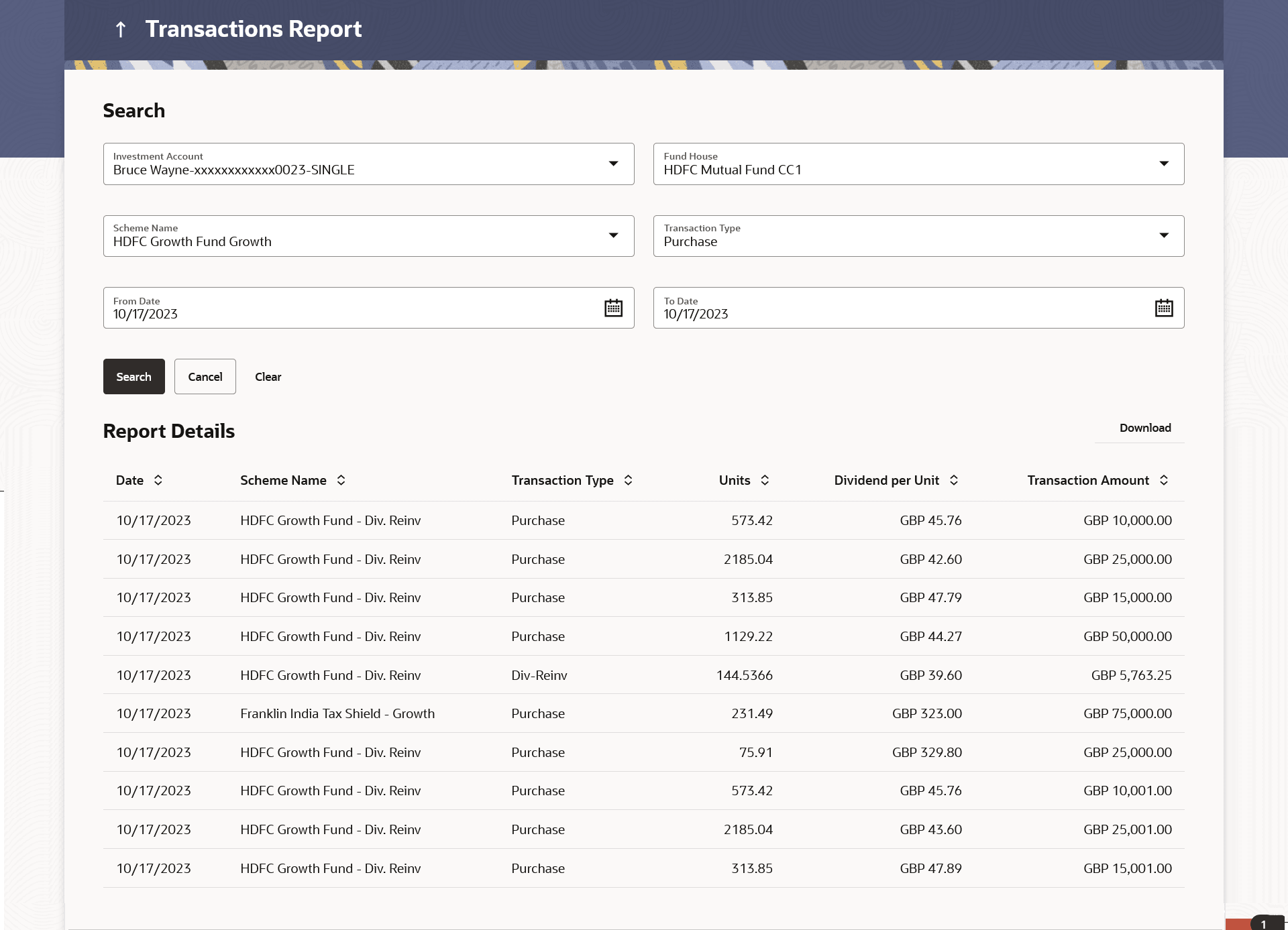Image resolution: width=1288 pixels, height=930 pixels.
Task: Expand the Scheme Name dropdown
Action: pyautogui.click(x=613, y=235)
